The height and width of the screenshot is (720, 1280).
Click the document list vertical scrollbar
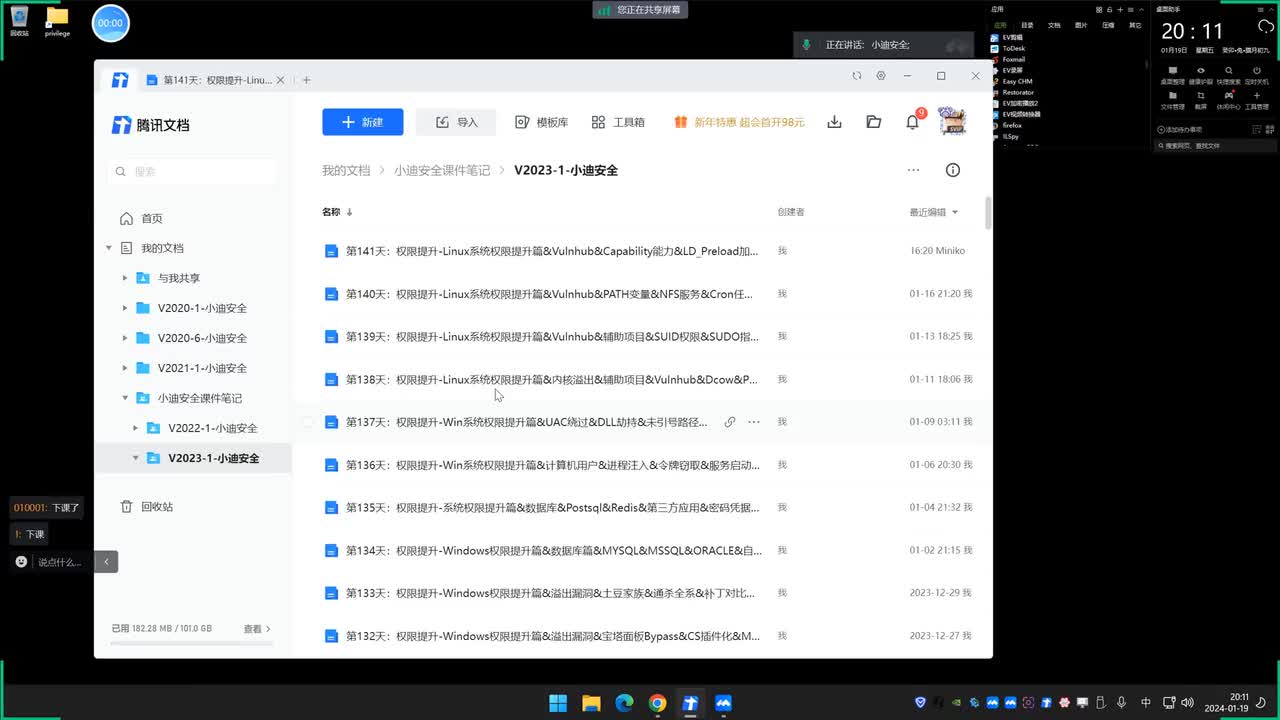coord(988,213)
